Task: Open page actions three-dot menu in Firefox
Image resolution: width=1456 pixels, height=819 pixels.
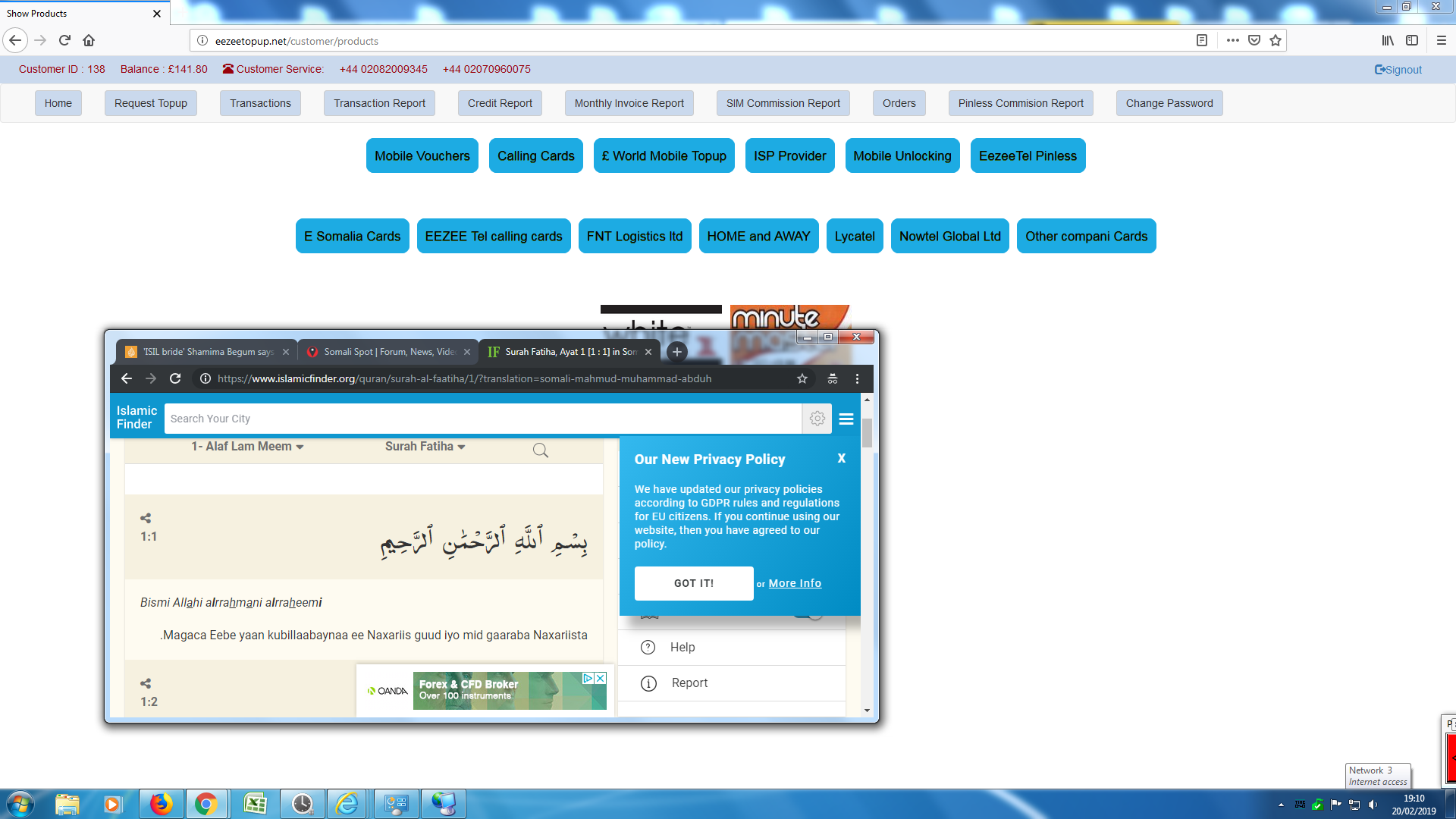Action: pos(1233,40)
